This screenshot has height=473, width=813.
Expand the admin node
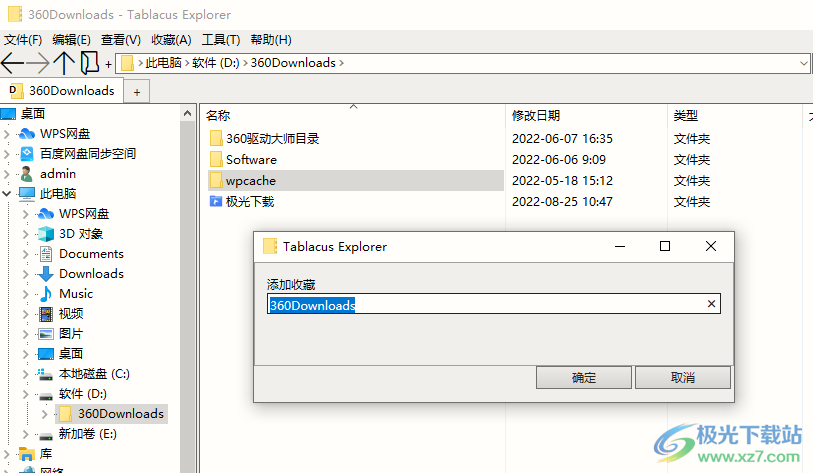pos(6,174)
